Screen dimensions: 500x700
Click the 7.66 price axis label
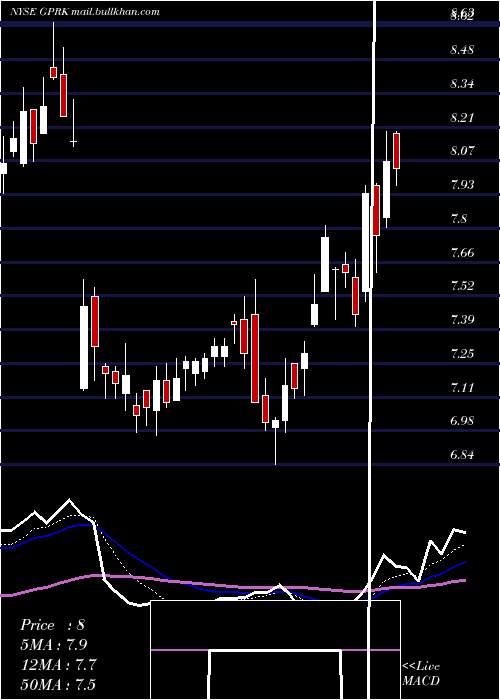click(462, 253)
